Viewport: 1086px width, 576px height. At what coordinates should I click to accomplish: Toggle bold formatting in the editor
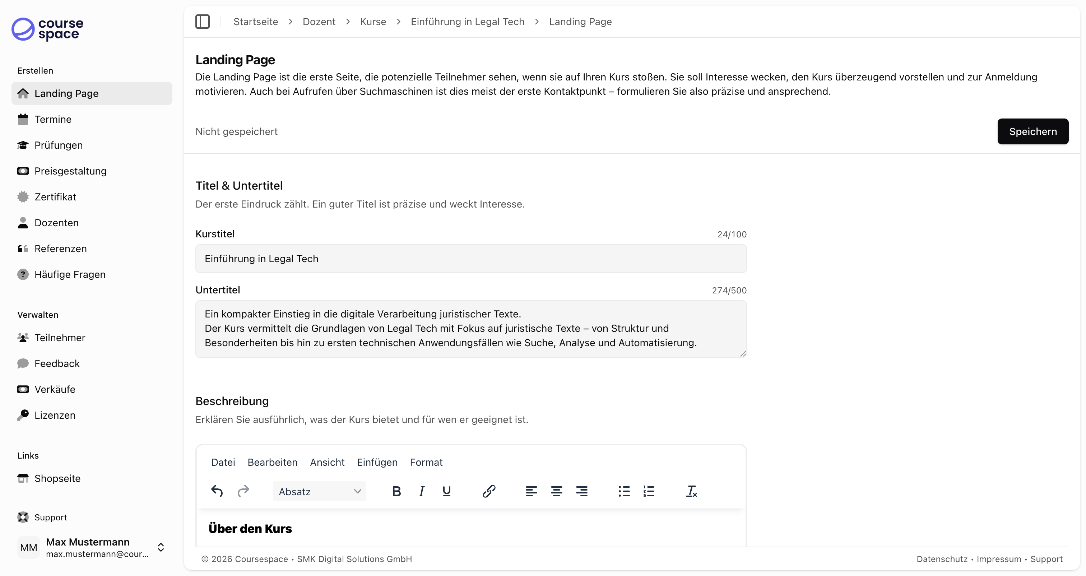pyautogui.click(x=396, y=491)
